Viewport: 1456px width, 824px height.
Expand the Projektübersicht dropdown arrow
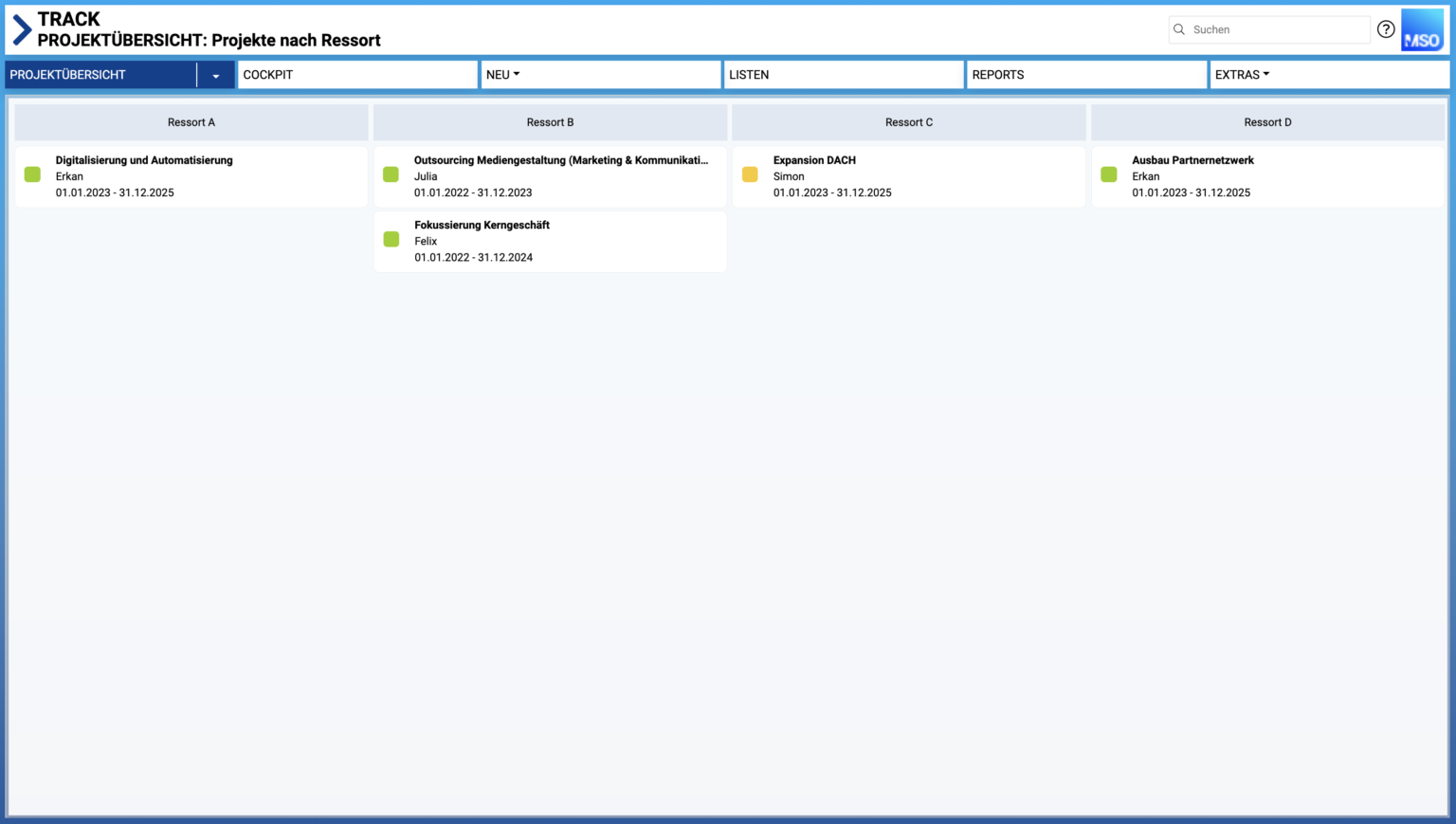[x=216, y=76]
